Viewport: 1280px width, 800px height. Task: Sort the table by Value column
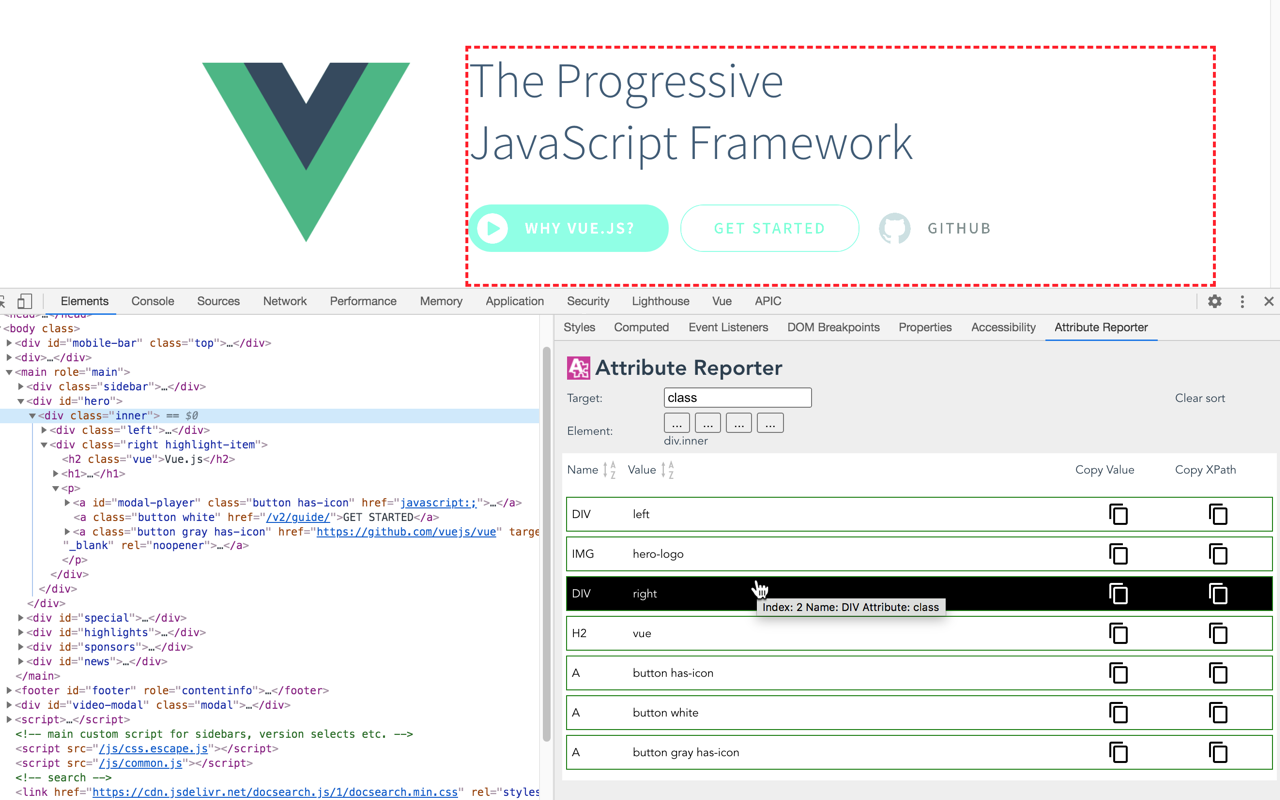coord(668,470)
